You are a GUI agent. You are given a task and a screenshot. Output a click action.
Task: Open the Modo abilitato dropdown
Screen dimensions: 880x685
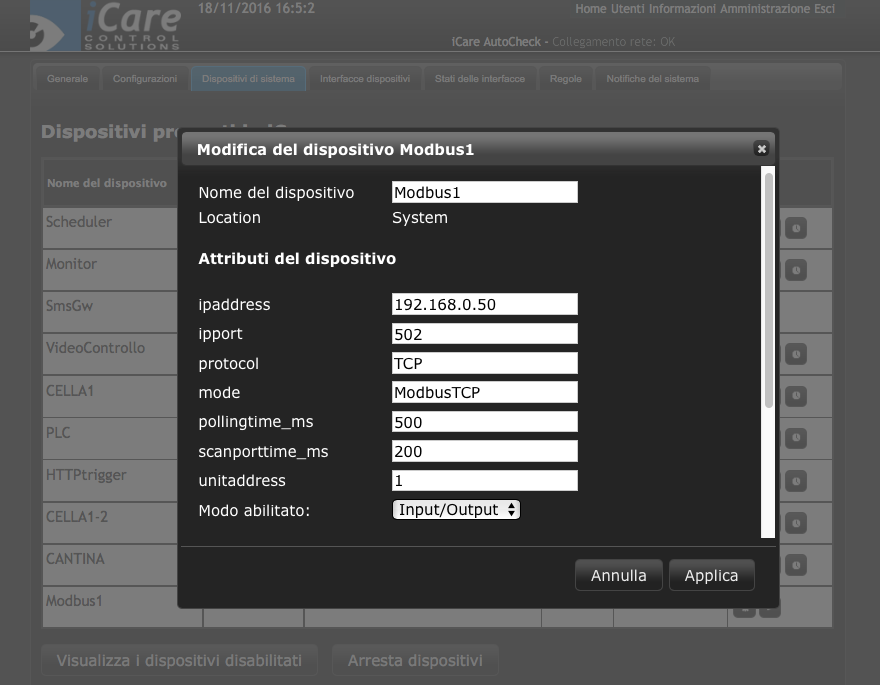(x=456, y=509)
